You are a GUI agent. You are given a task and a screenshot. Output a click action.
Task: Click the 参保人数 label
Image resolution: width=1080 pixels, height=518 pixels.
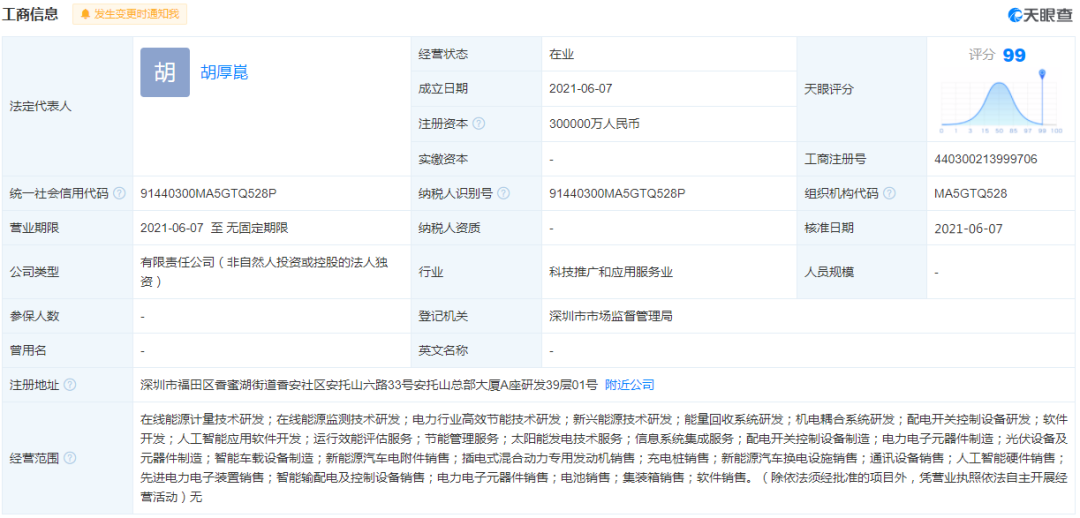[x=34, y=316]
